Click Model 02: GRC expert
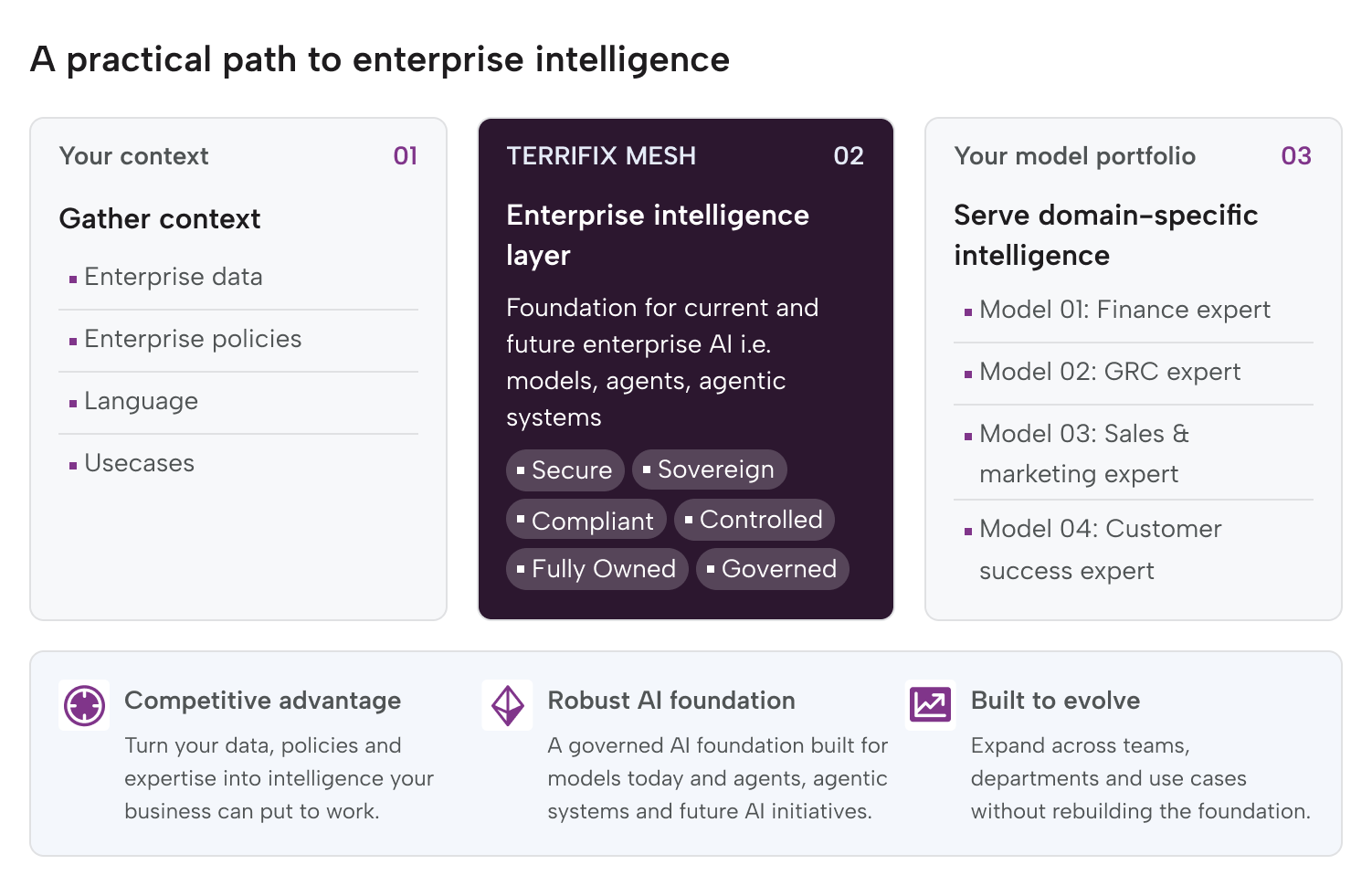1372x886 pixels. pos(1134,372)
